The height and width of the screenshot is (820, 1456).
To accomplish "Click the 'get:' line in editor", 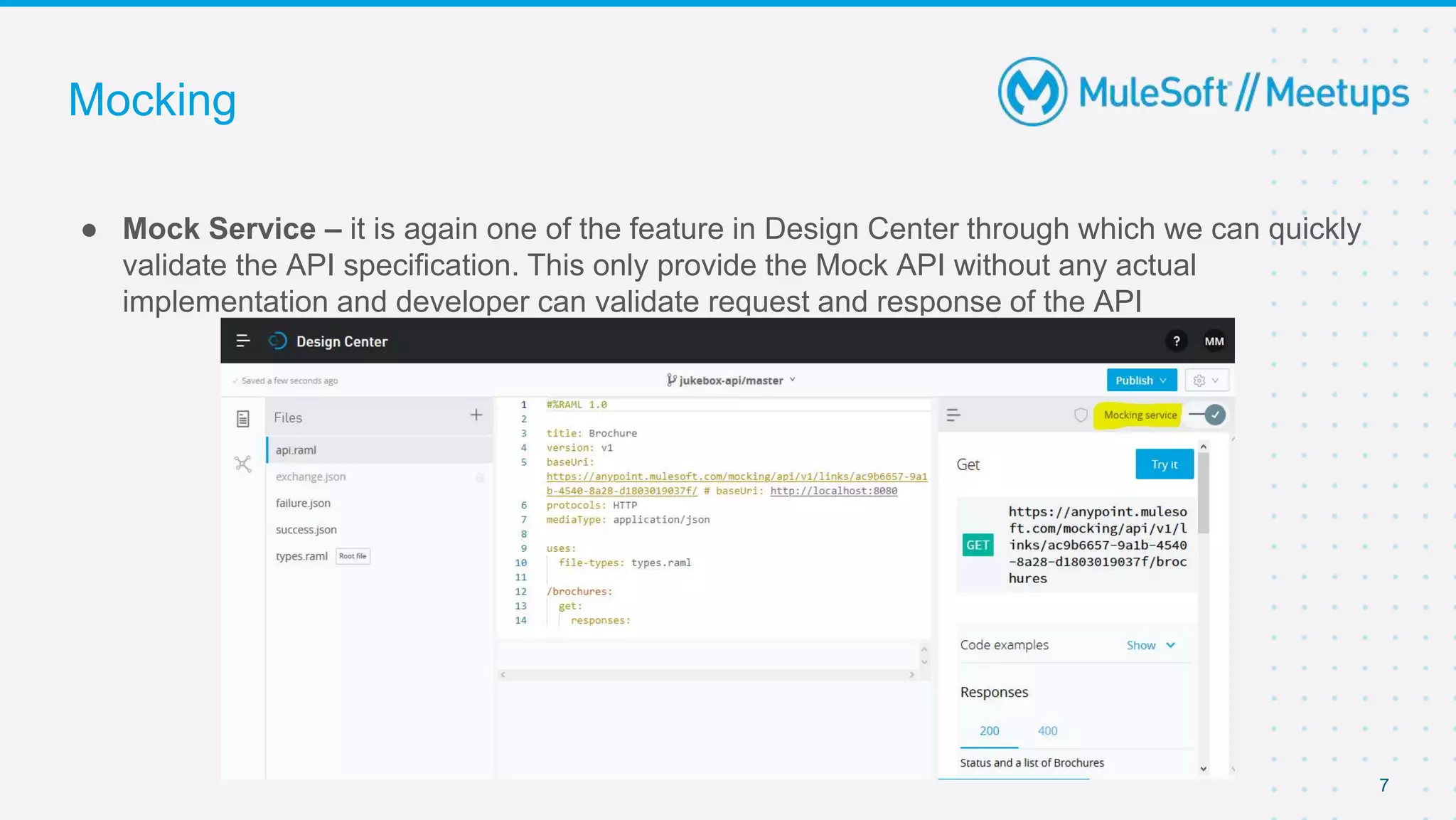I will point(570,606).
